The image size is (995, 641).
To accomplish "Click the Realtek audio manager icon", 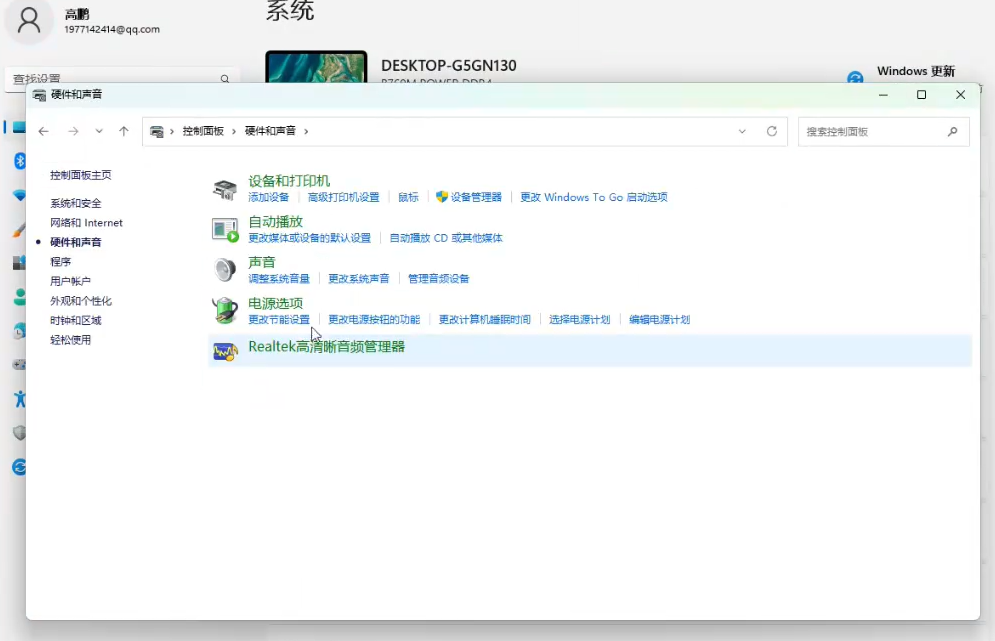I will (x=225, y=350).
